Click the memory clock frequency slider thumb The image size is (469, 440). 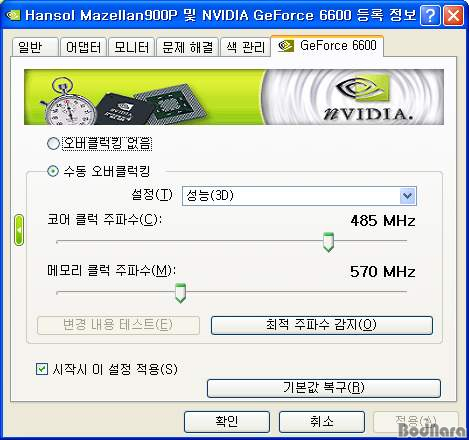180,293
